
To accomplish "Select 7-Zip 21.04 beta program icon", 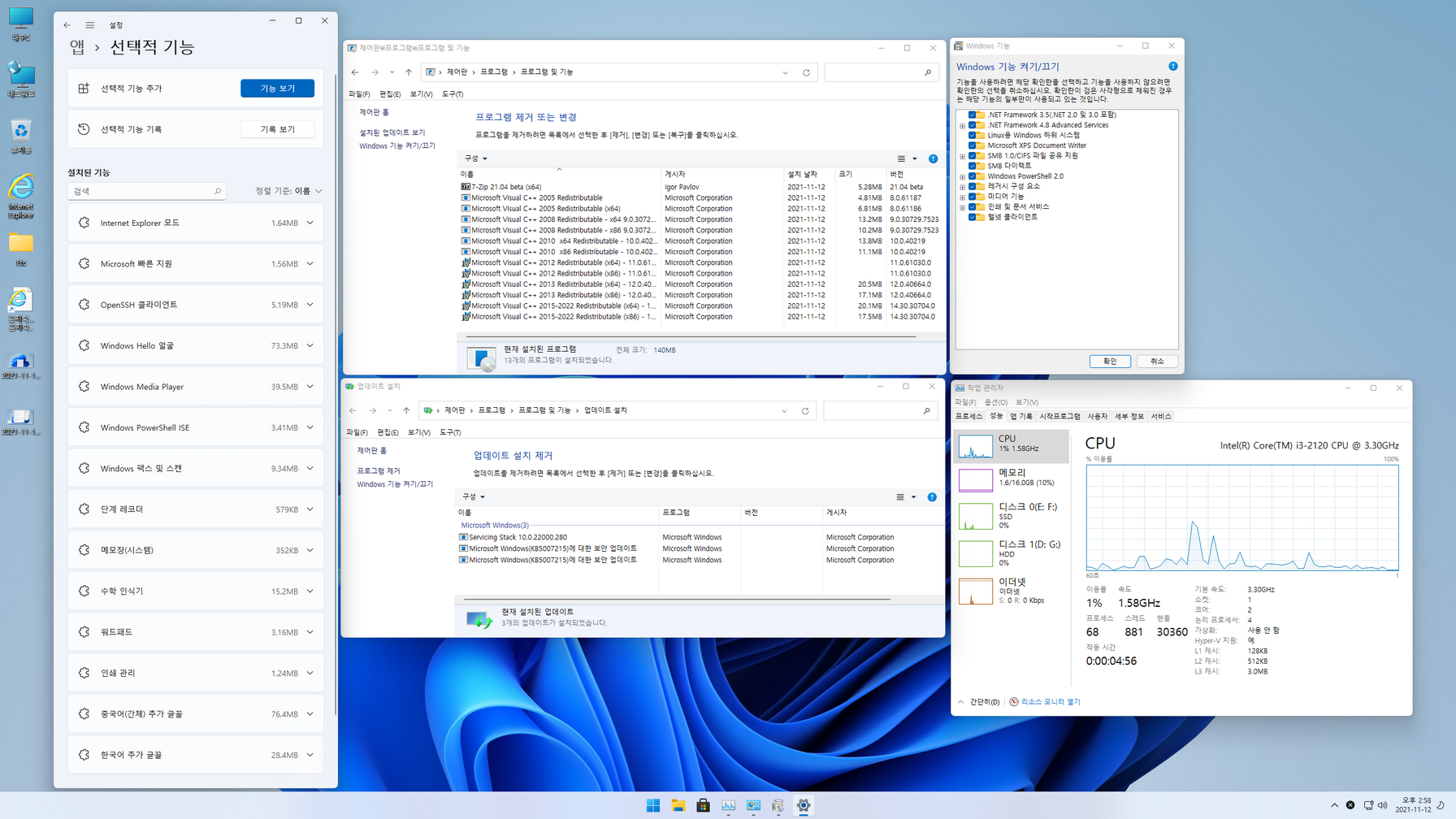I will [x=466, y=187].
